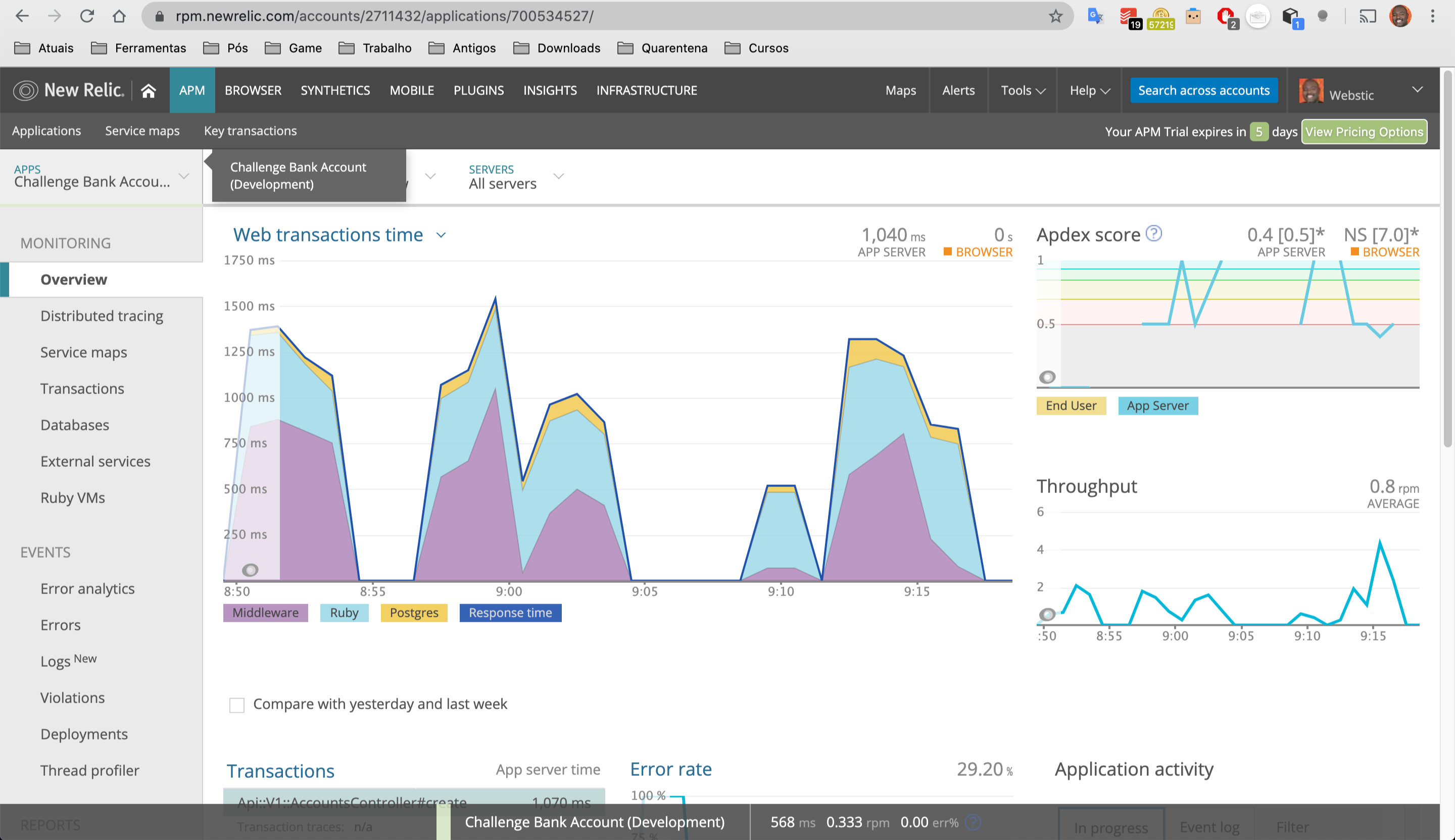Open the Tools dropdown menu
The width and height of the screenshot is (1455, 840).
[x=1023, y=90]
